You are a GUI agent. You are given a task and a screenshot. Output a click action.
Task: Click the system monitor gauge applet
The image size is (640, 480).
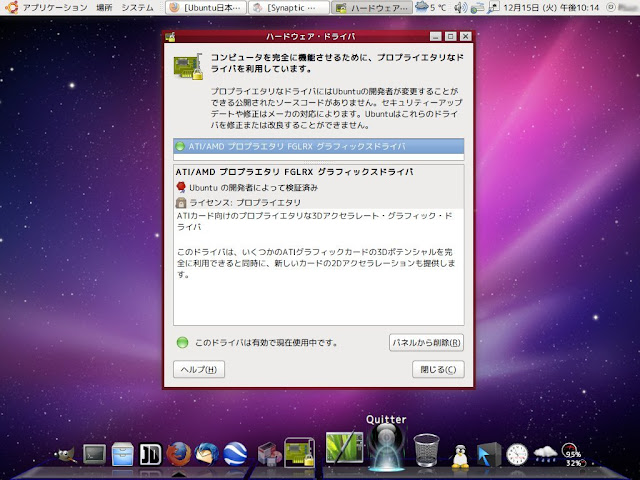tap(573, 455)
